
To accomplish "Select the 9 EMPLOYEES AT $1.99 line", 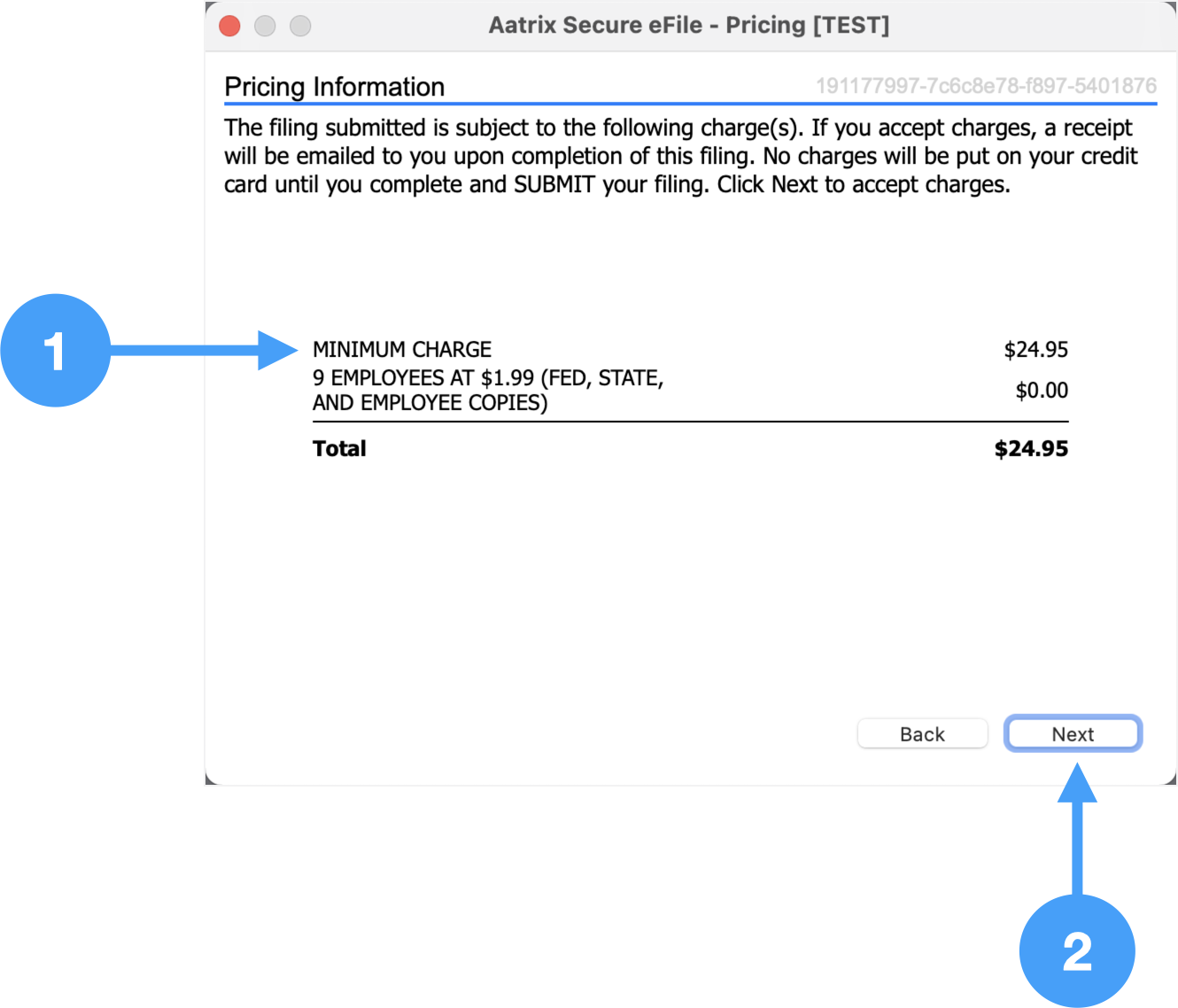I will [x=487, y=390].
